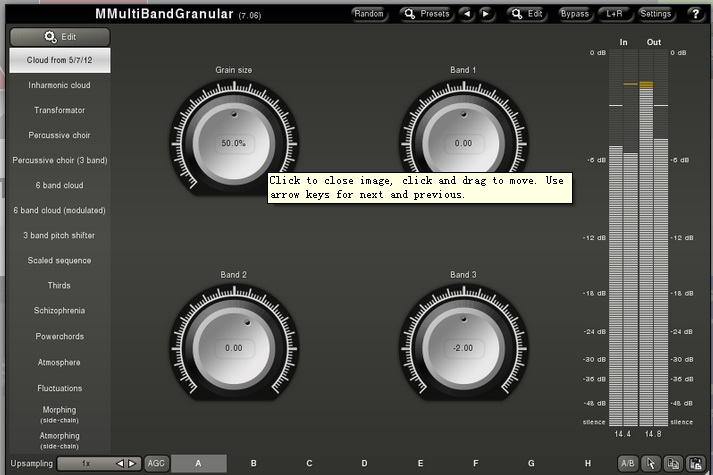Select the Atmorphing (side-chain) preset
The width and height of the screenshot is (713, 475).
tap(60, 440)
